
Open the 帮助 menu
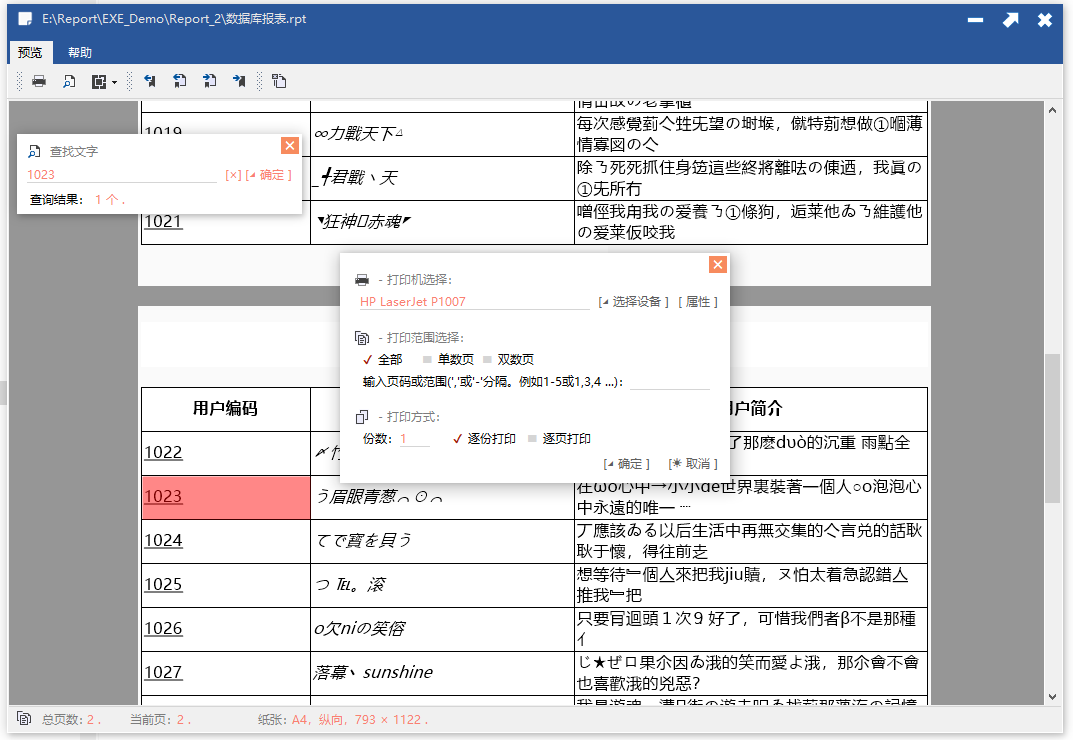pos(80,52)
